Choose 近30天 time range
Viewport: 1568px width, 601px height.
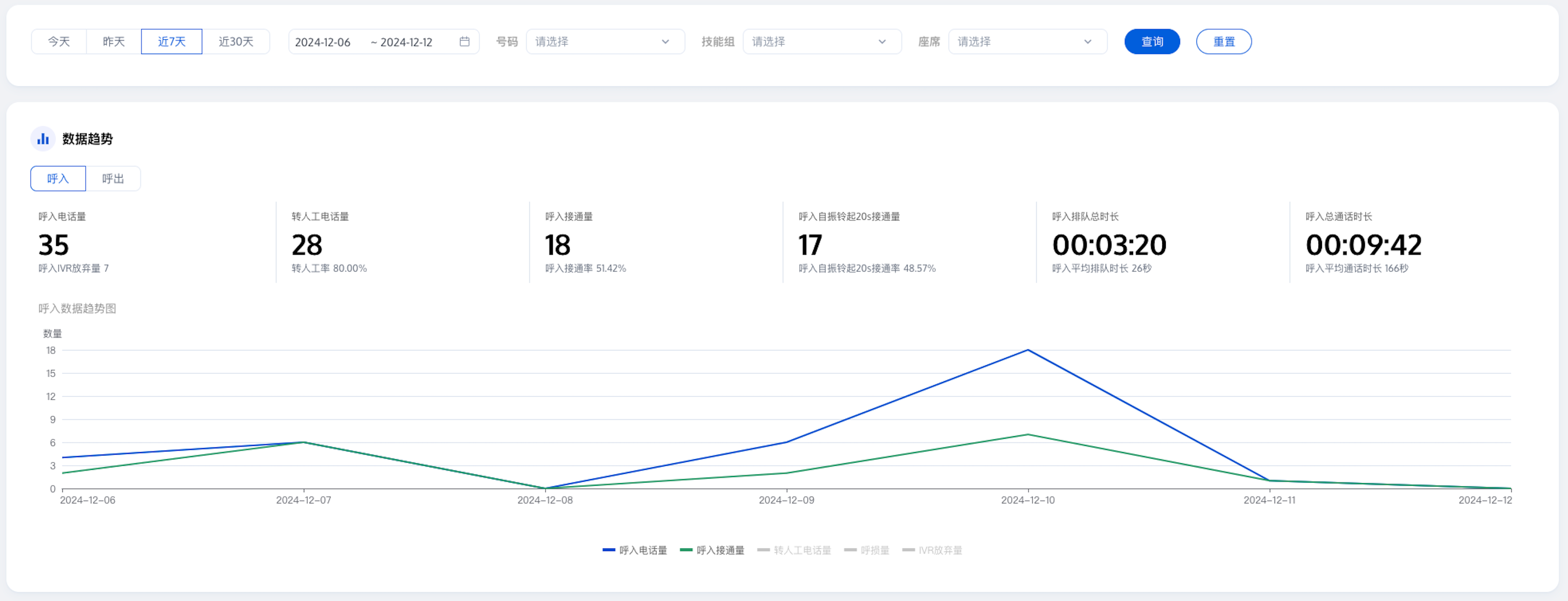click(x=236, y=41)
